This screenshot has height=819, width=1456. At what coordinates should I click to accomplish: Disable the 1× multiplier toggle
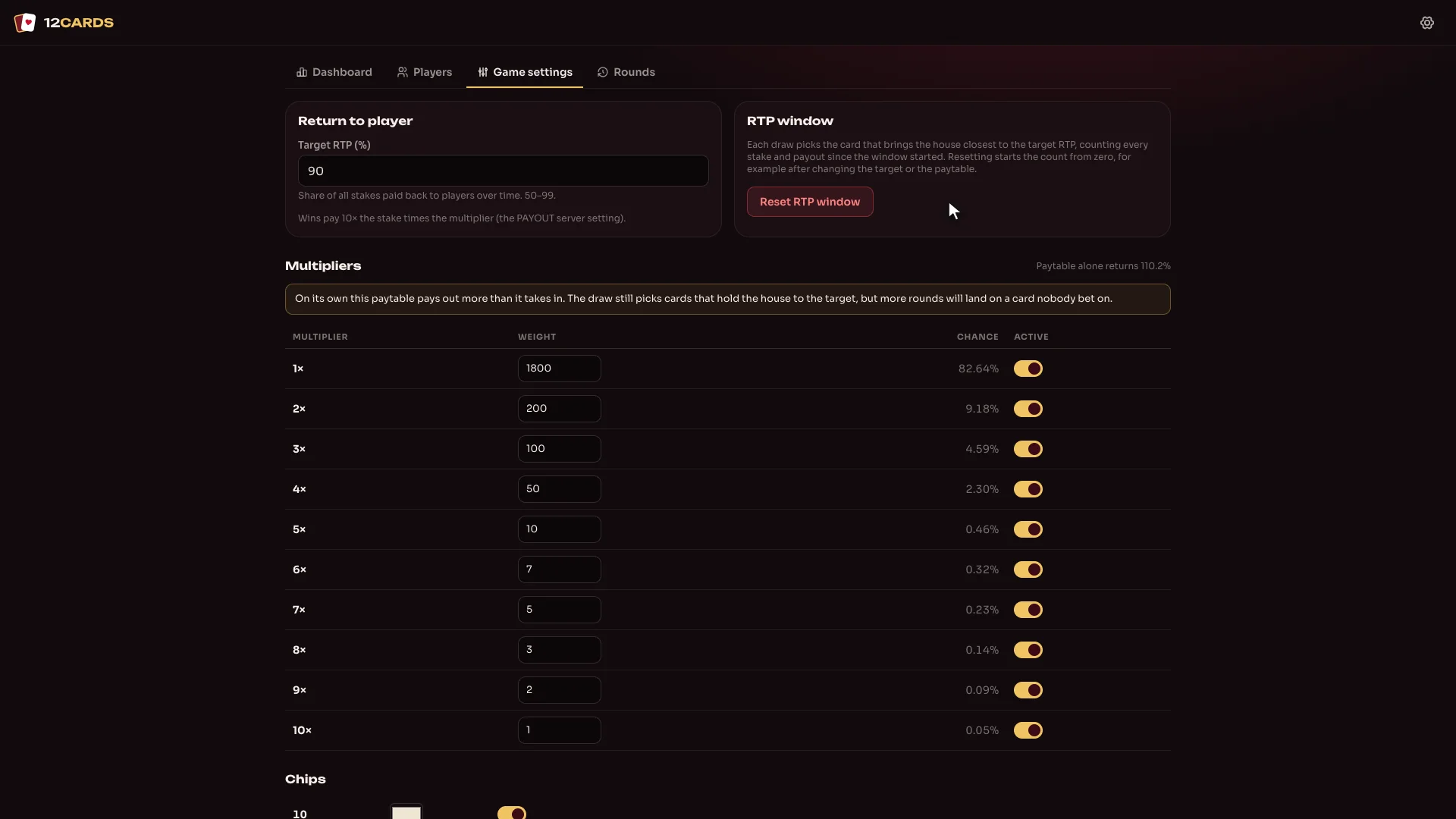[1028, 369]
